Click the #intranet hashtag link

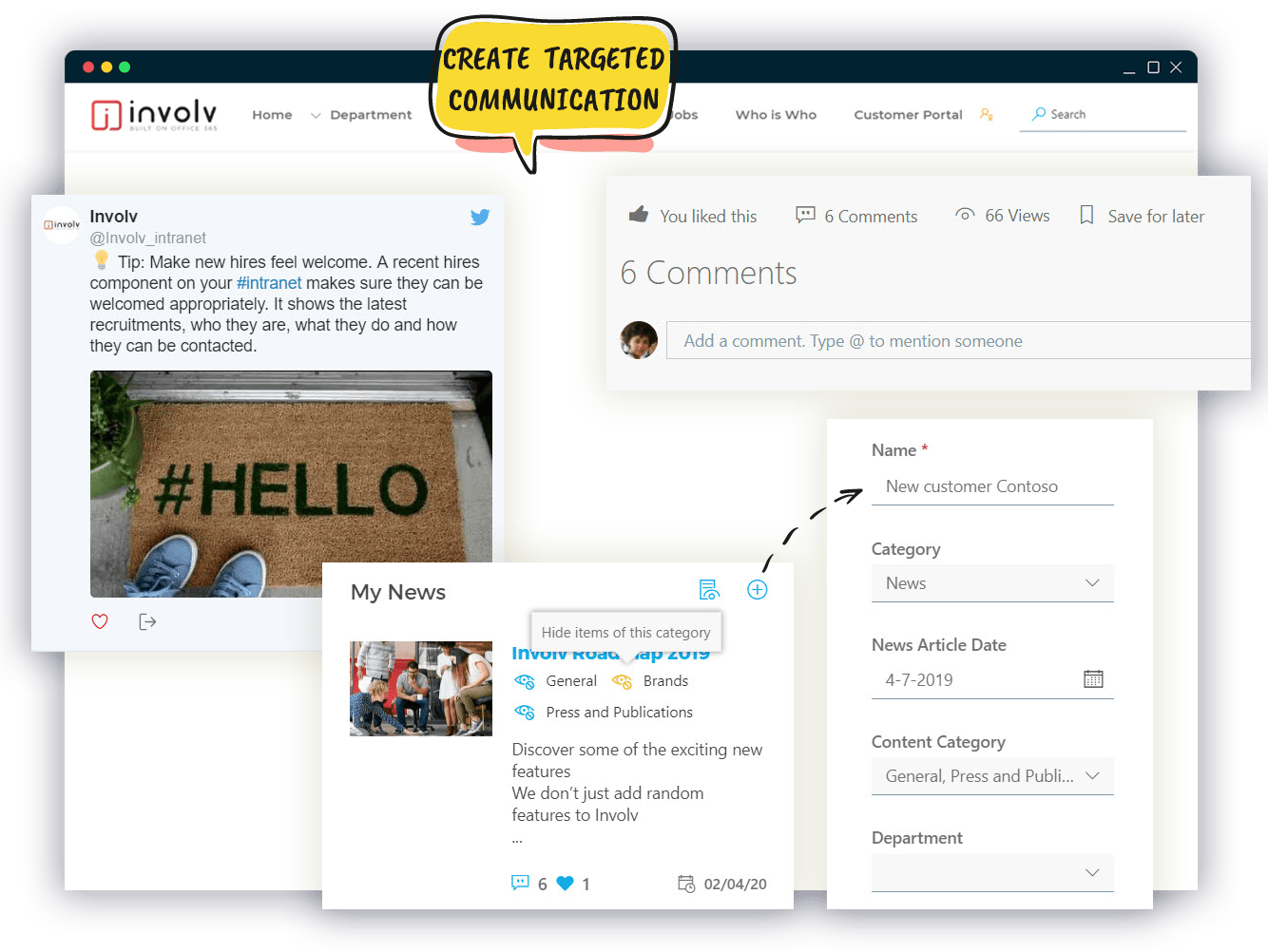coord(269,283)
